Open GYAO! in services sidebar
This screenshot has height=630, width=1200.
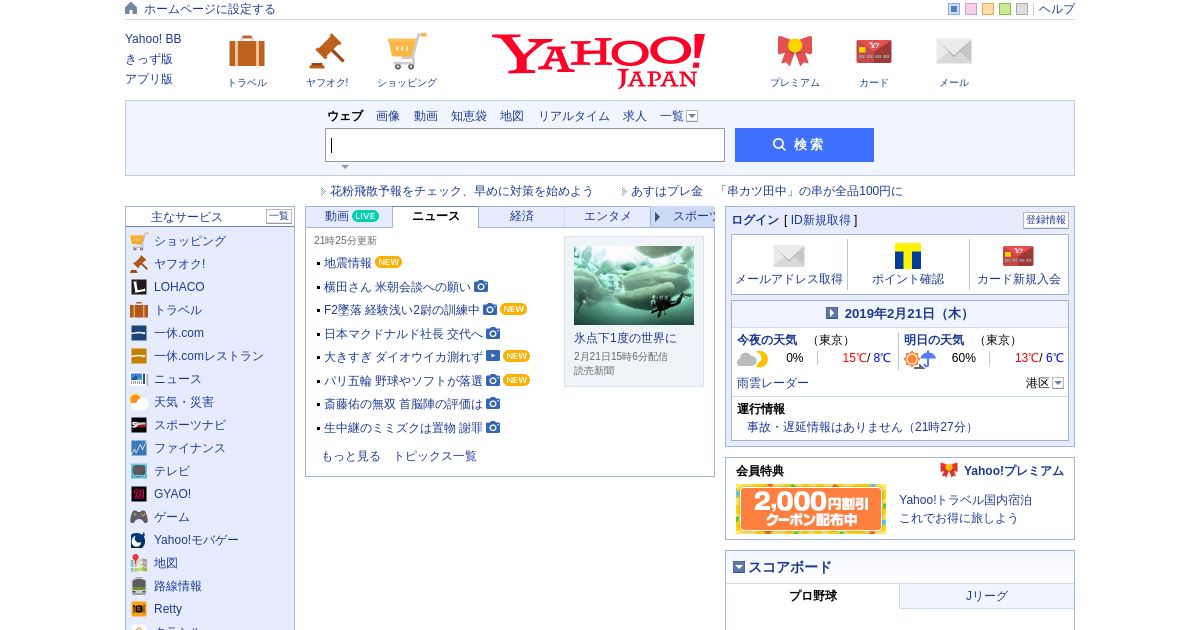172,494
